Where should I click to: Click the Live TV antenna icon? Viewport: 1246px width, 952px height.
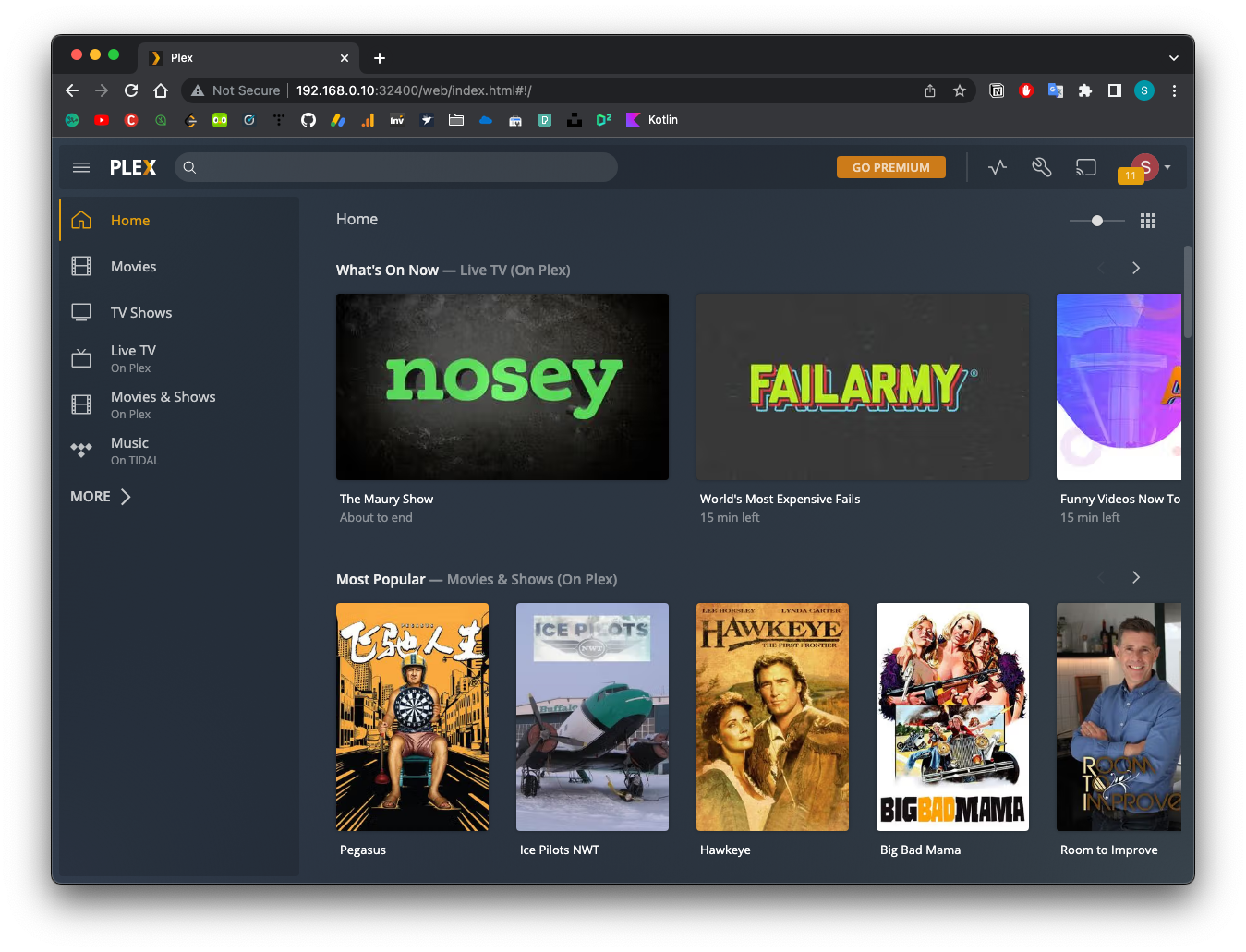(81, 358)
